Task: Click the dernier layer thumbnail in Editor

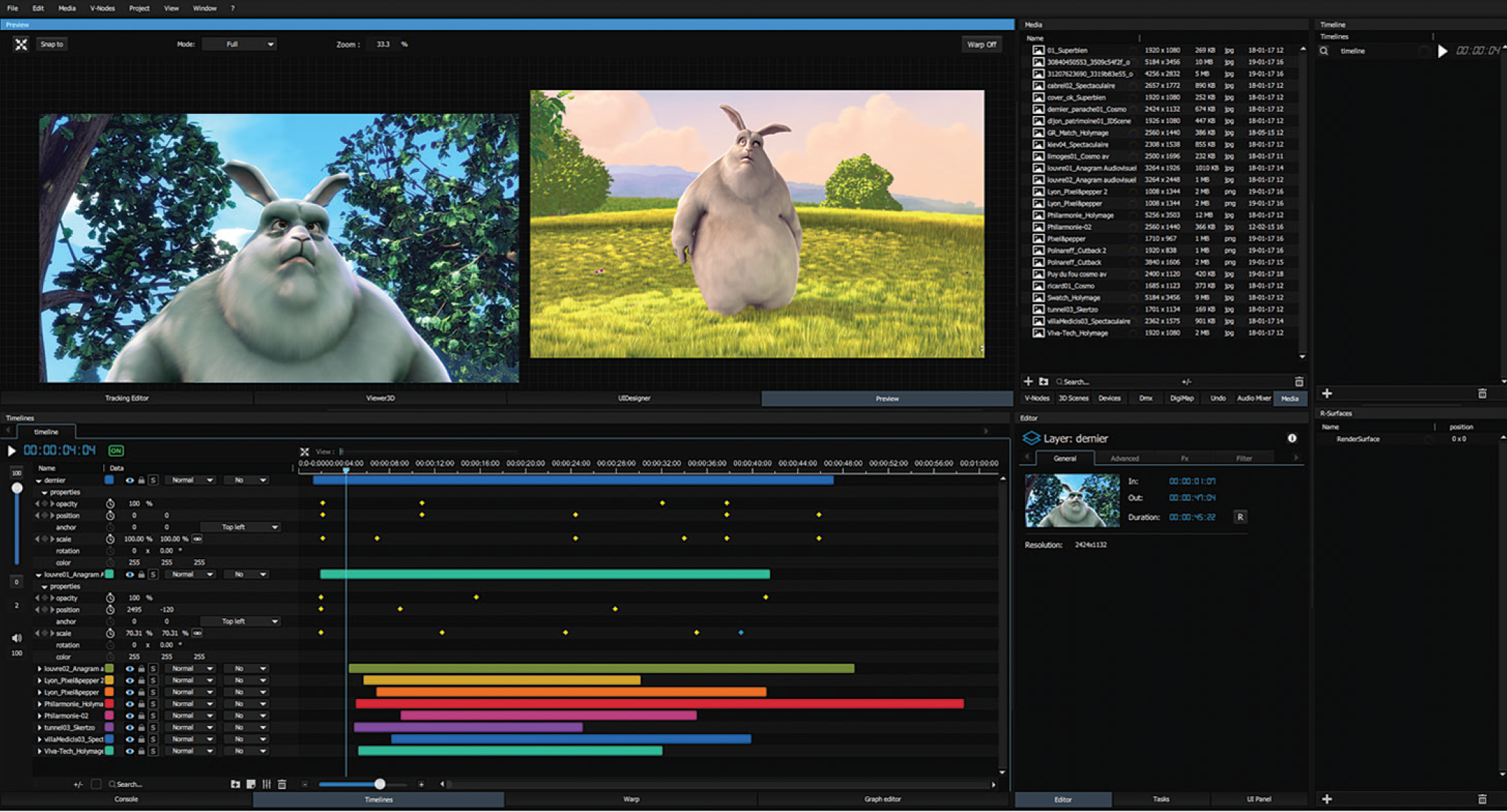Action: tap(1072, 500)
